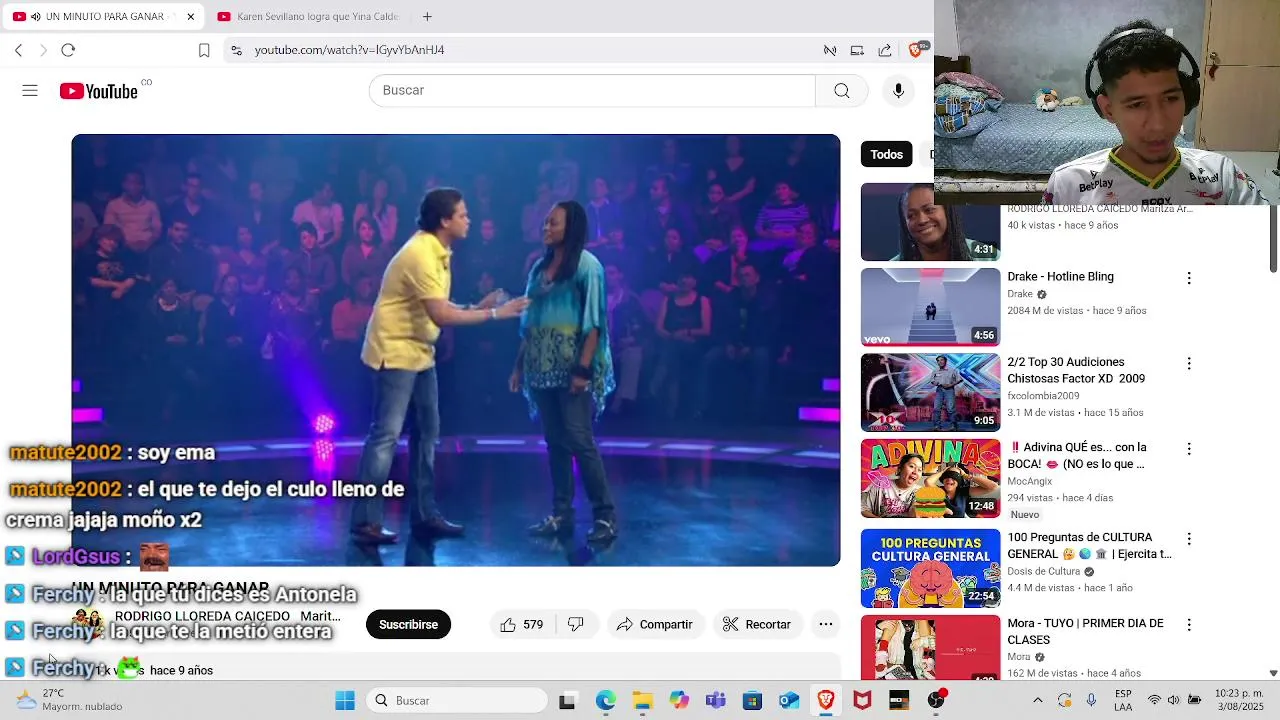Activate voice search microphone

click(898, 91)
